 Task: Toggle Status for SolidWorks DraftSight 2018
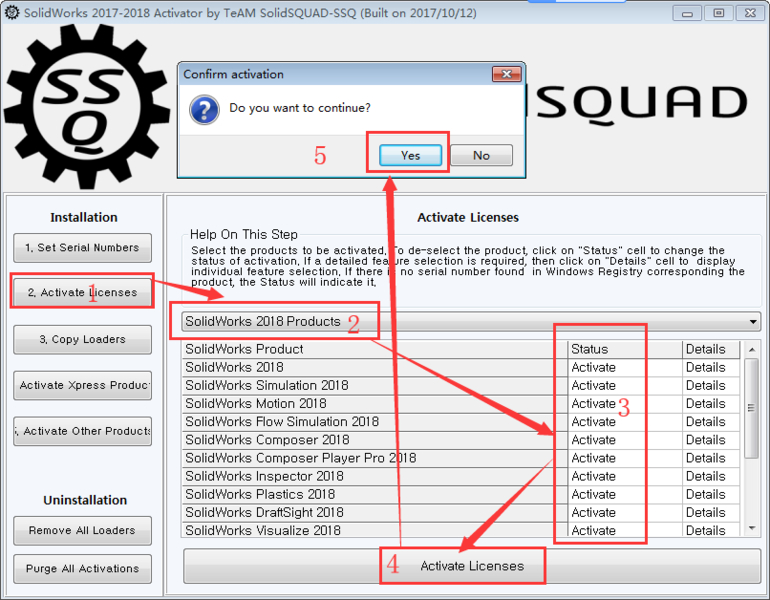624,513
